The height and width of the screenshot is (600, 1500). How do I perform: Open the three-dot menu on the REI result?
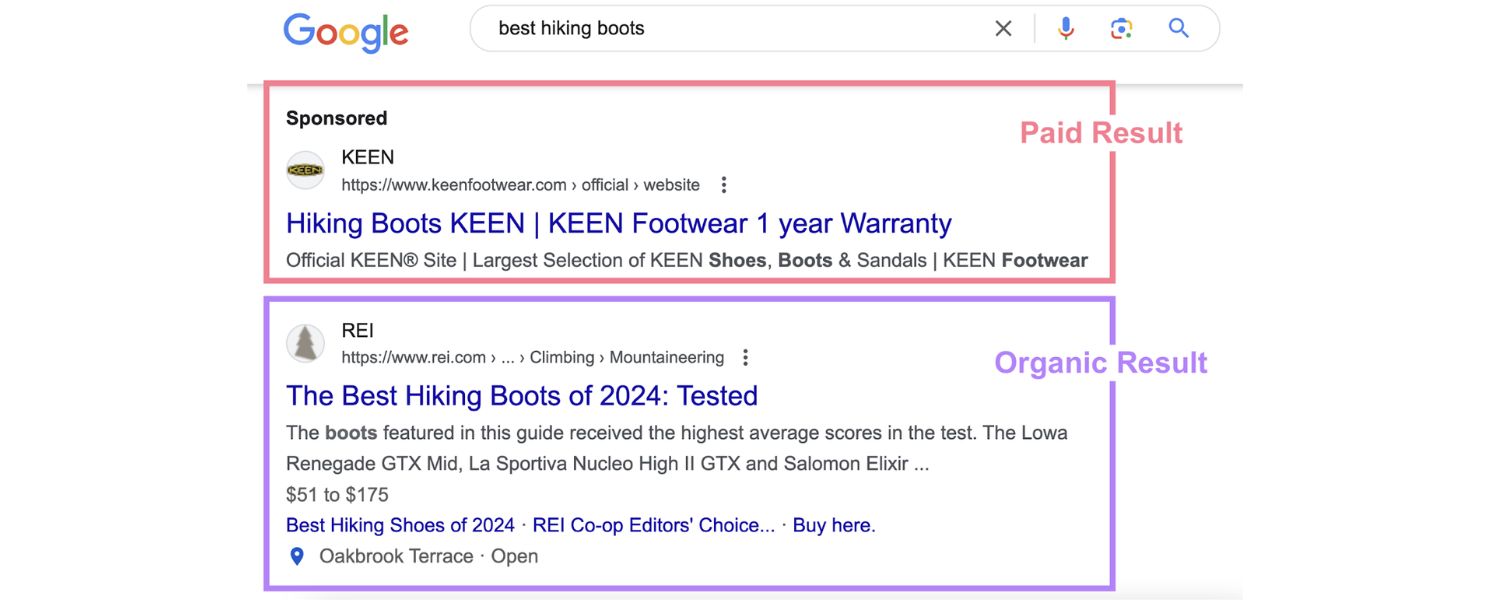click(x=745, y=356)
